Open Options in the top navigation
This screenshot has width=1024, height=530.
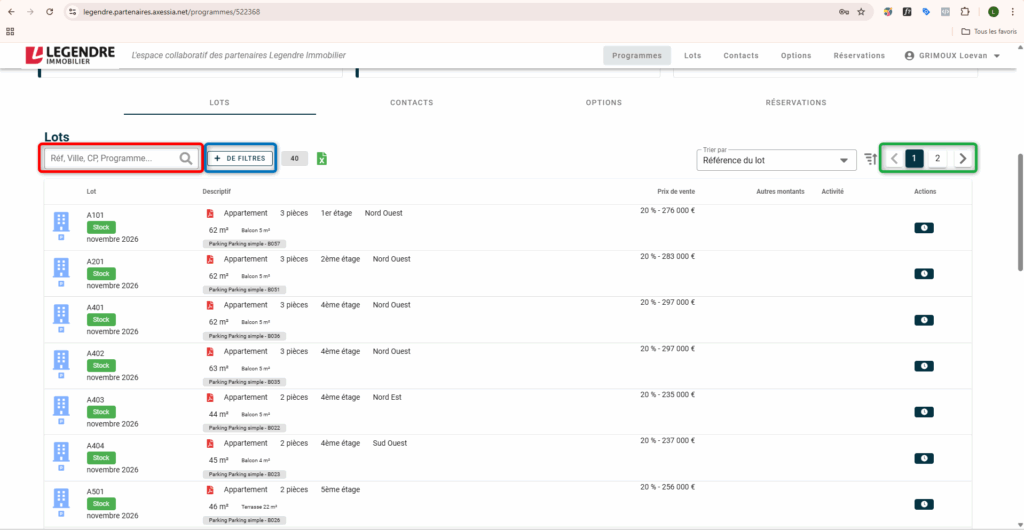click(x=796, y=56)
